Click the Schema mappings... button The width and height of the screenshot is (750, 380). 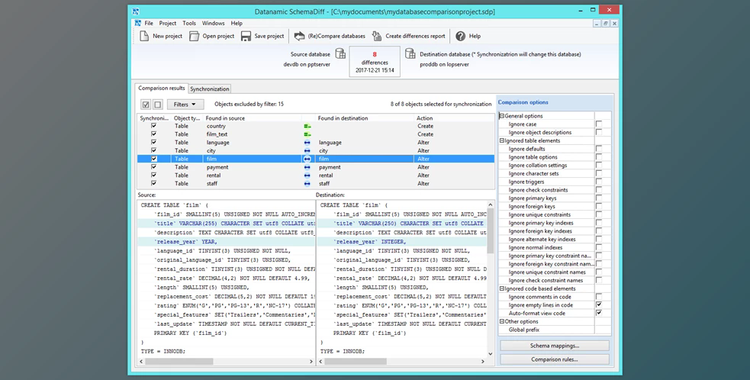pyautogui.click(x=554, y=346)
